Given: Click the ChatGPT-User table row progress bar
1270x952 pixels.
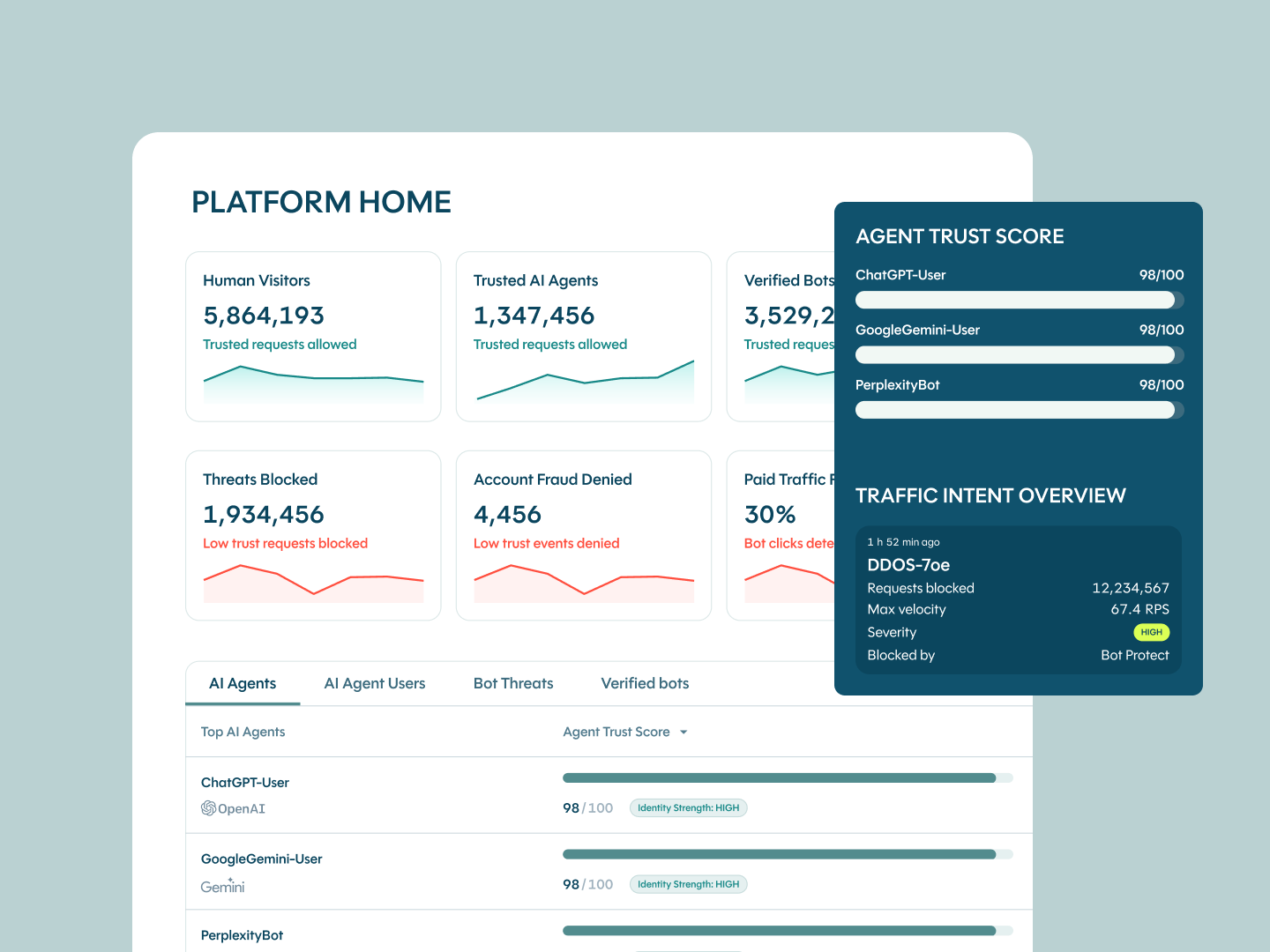Looking at the screenshot, I should pyautogui.click(x=788, y=777).
